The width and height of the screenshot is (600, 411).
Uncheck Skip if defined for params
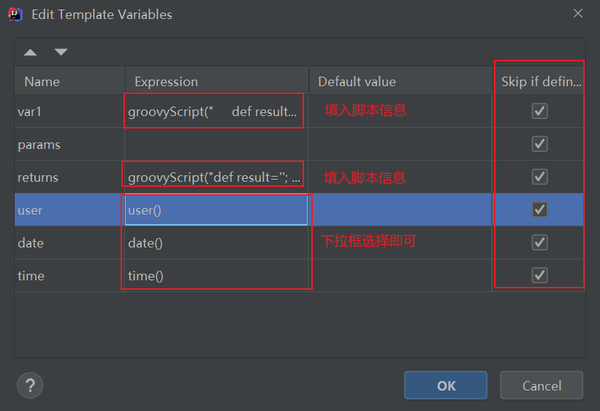pos(540,144)
